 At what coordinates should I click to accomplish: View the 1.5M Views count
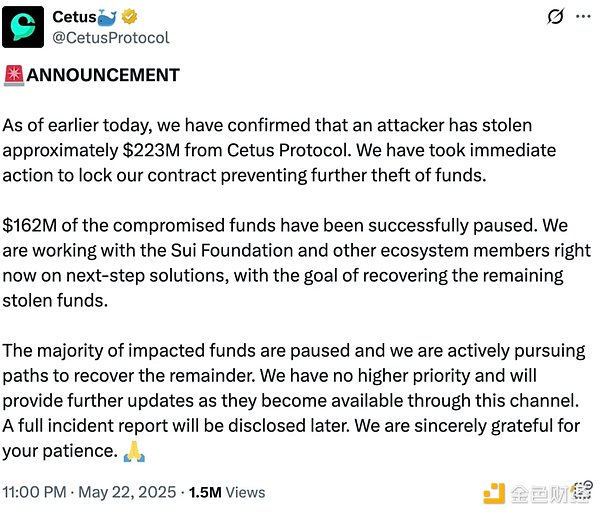232,492
